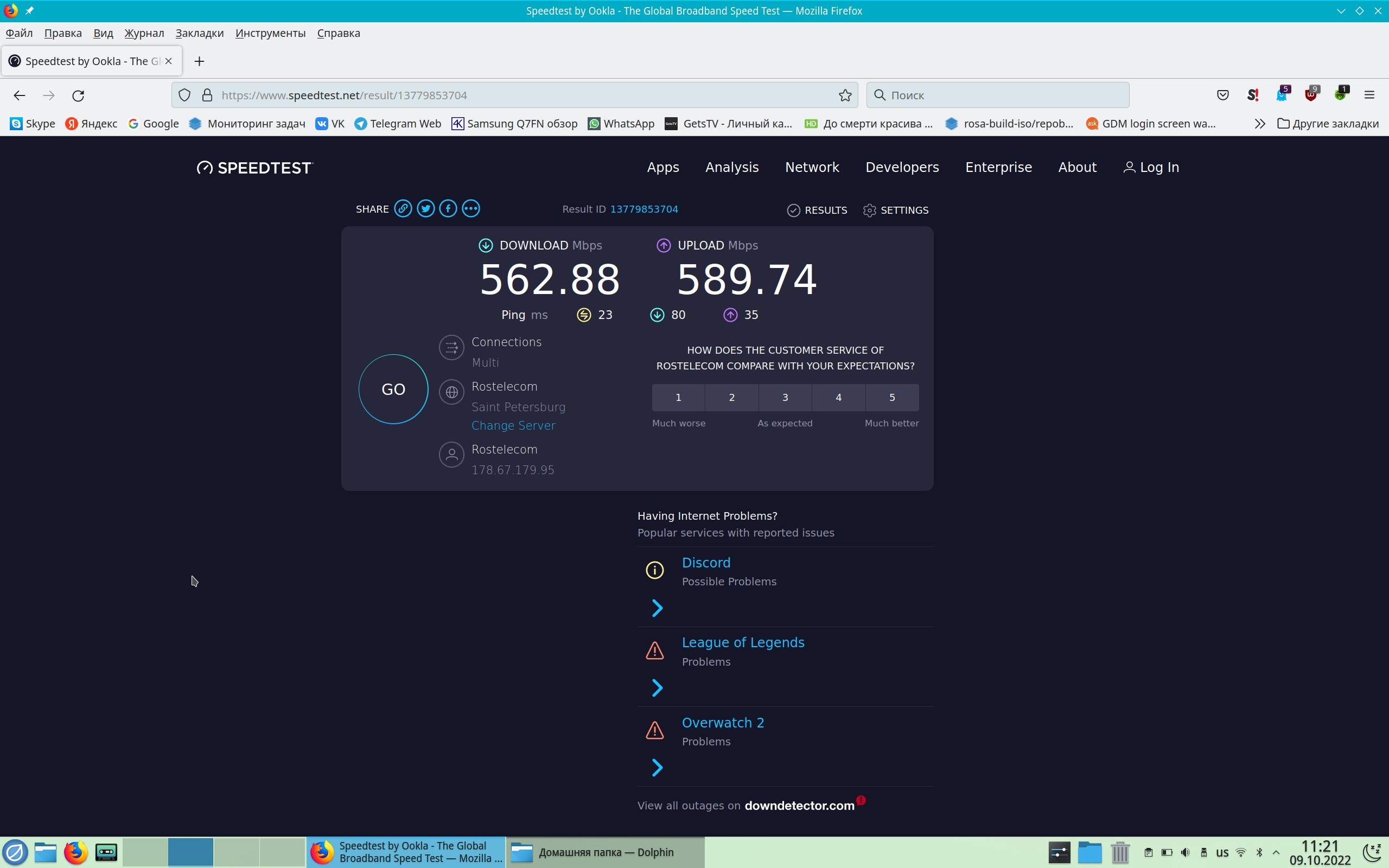
Task: Click the Pocket save icon
Action: click(x=1222, y=95)
